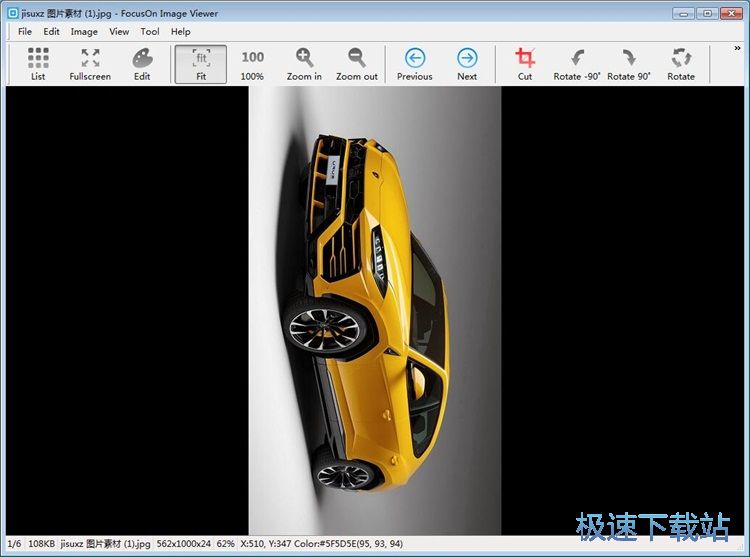
Task: Expand the Tool menu
Action: point(150,32)
